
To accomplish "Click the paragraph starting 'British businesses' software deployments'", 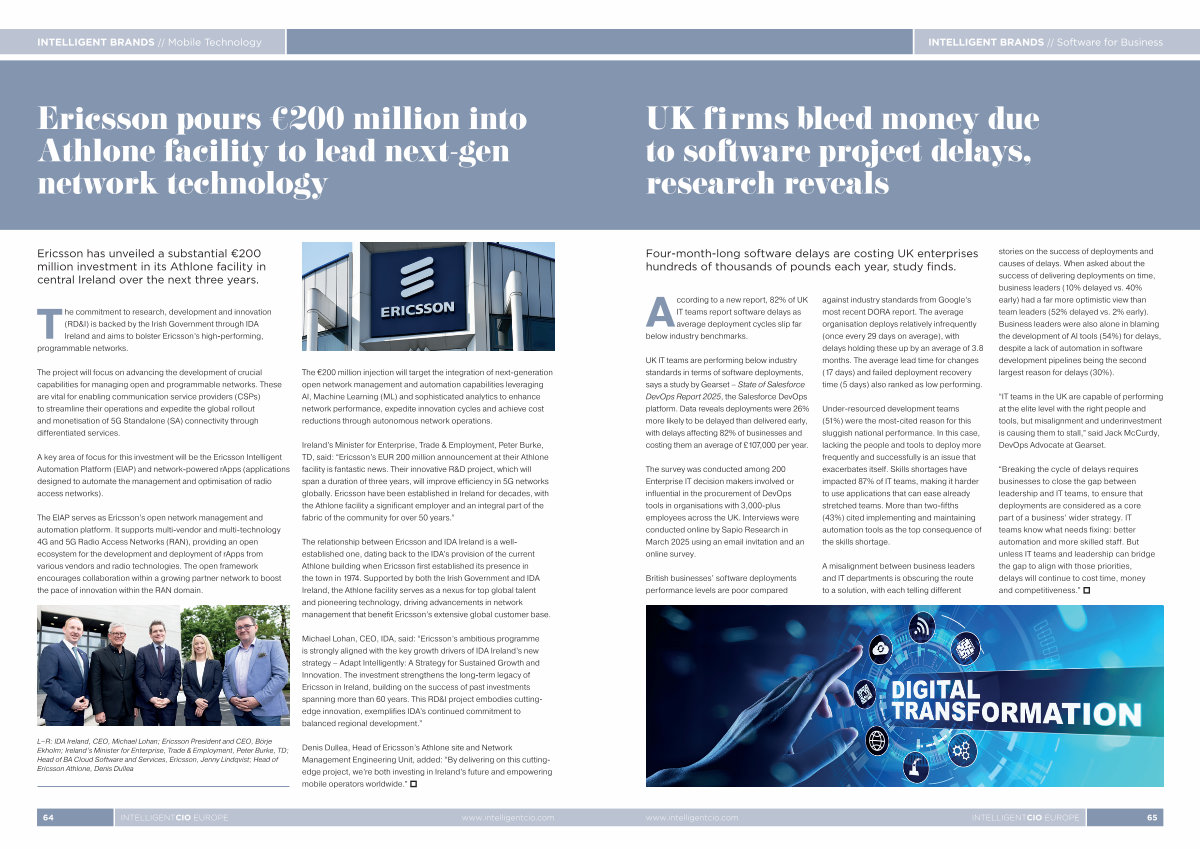I will tap(721, 584).
